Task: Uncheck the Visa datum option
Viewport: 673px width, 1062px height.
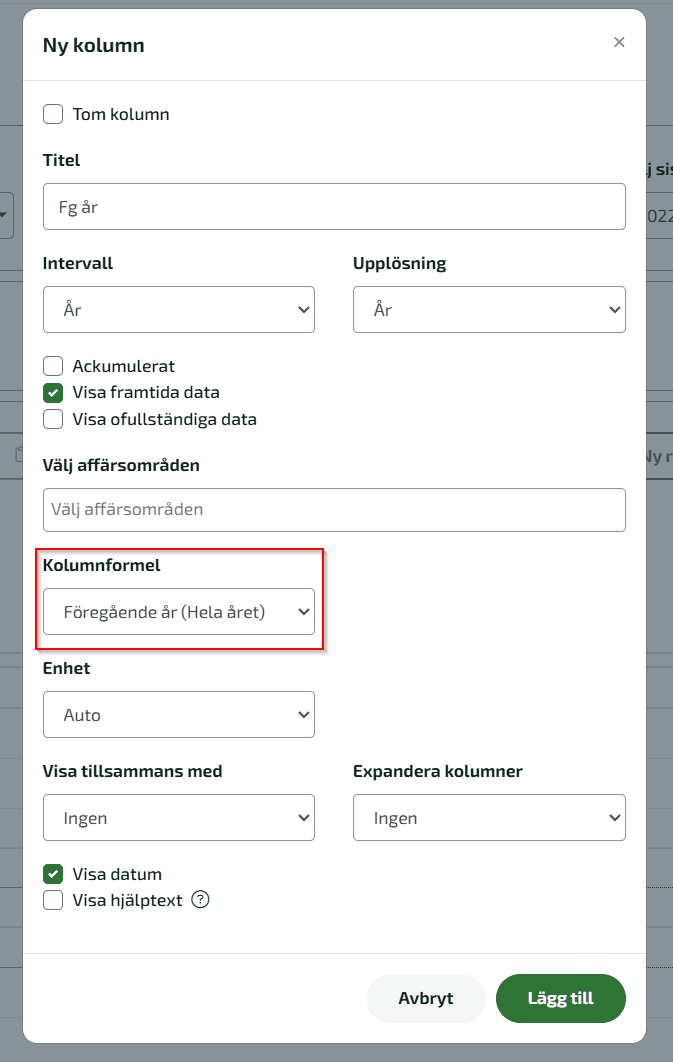Action: (x=53, y=874)
